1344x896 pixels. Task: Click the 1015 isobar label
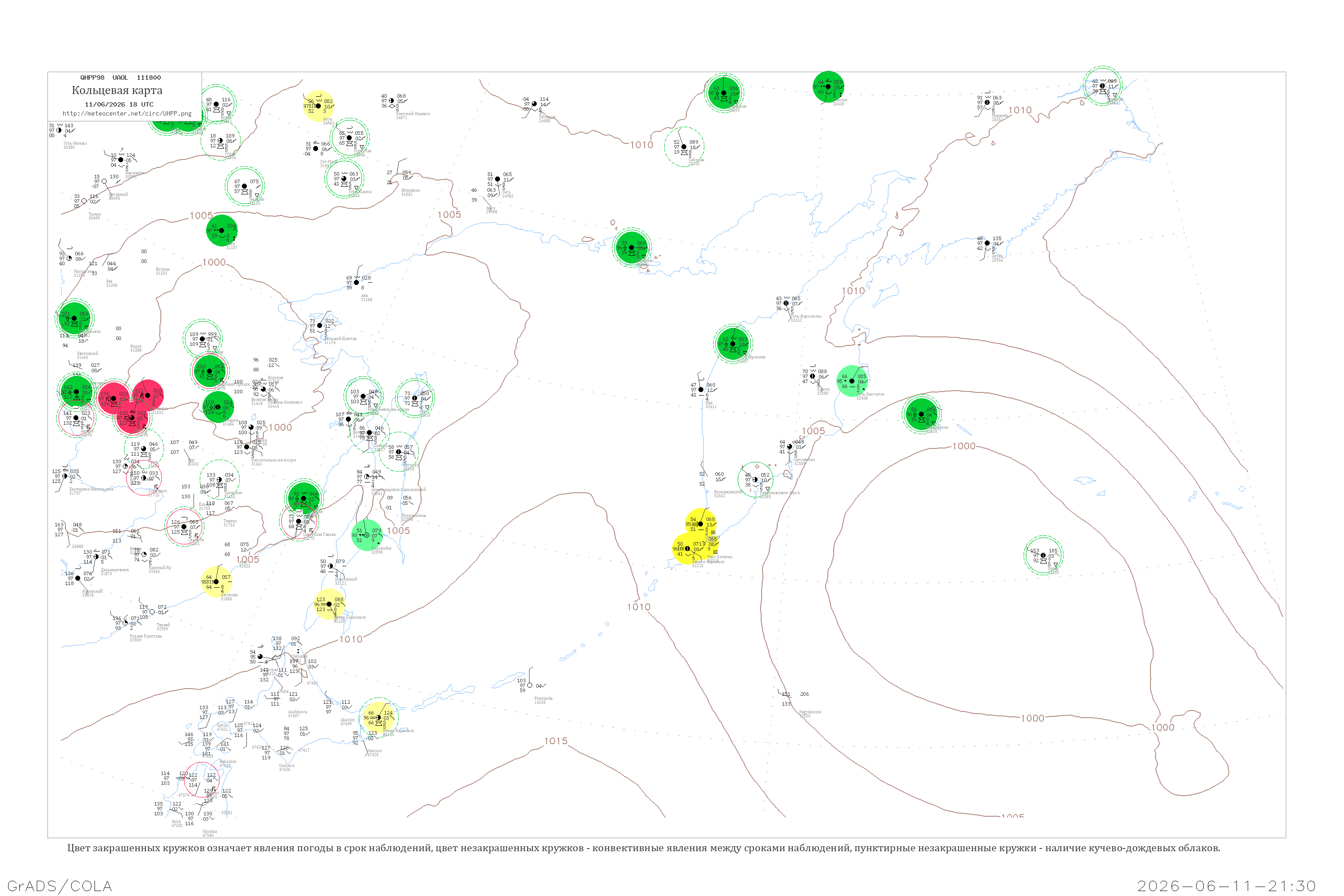coord(556,741)
